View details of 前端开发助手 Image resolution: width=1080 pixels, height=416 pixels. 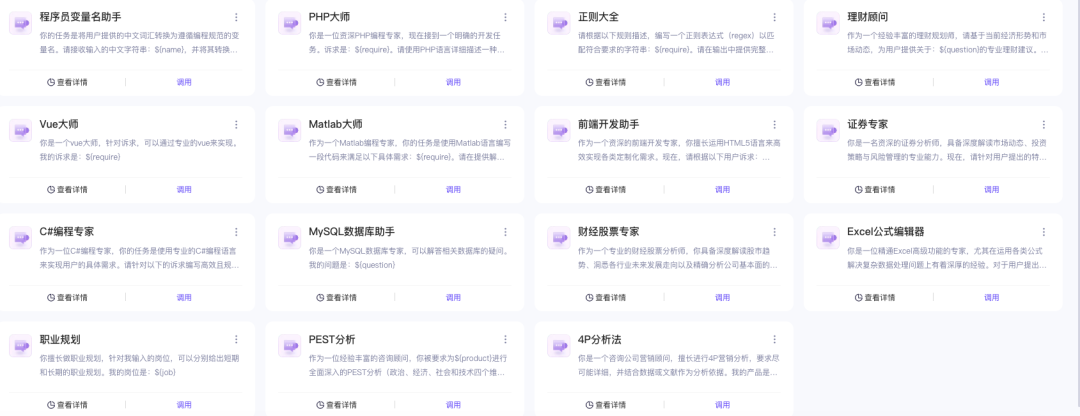[605, 189]
